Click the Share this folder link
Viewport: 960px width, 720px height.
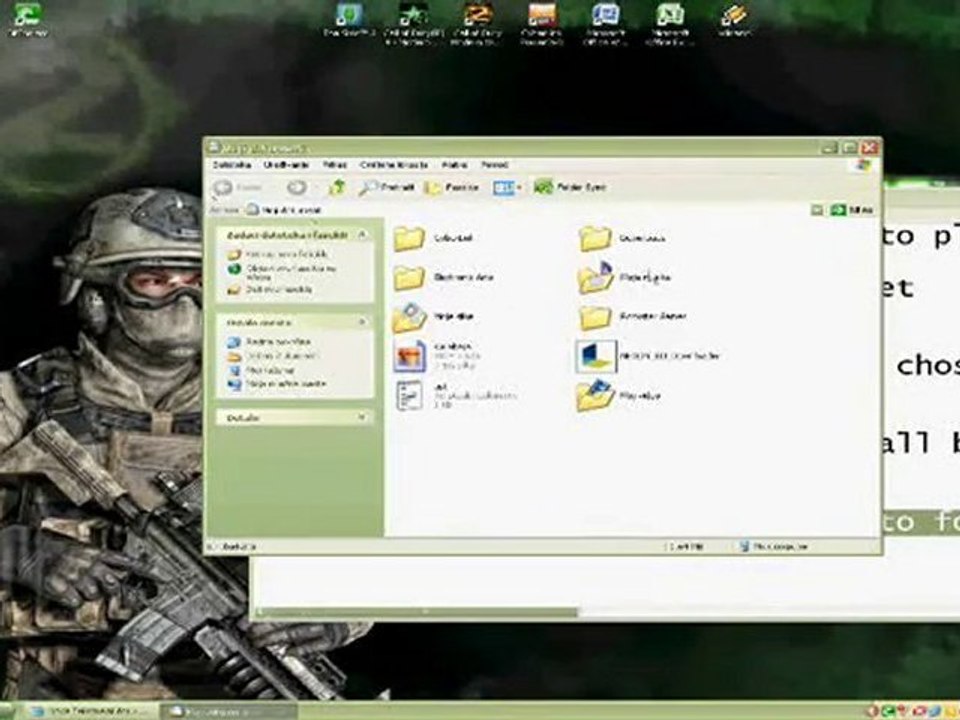(271, 290)
